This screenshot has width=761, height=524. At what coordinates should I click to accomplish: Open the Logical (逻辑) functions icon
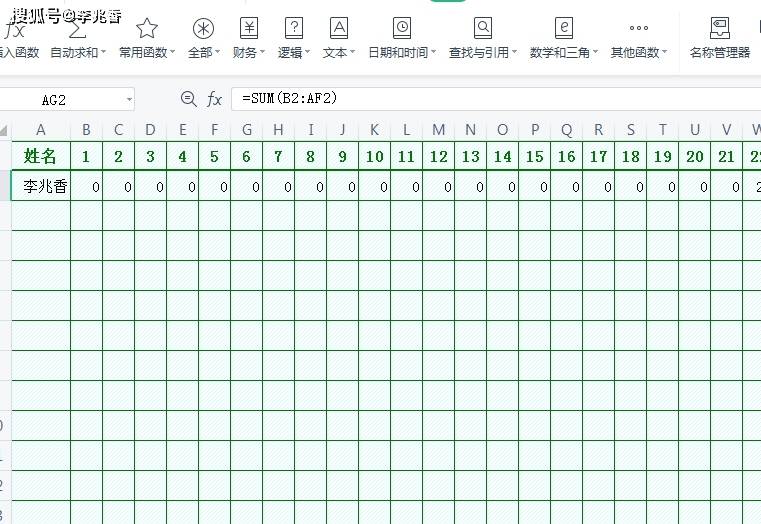pos(294,28)
